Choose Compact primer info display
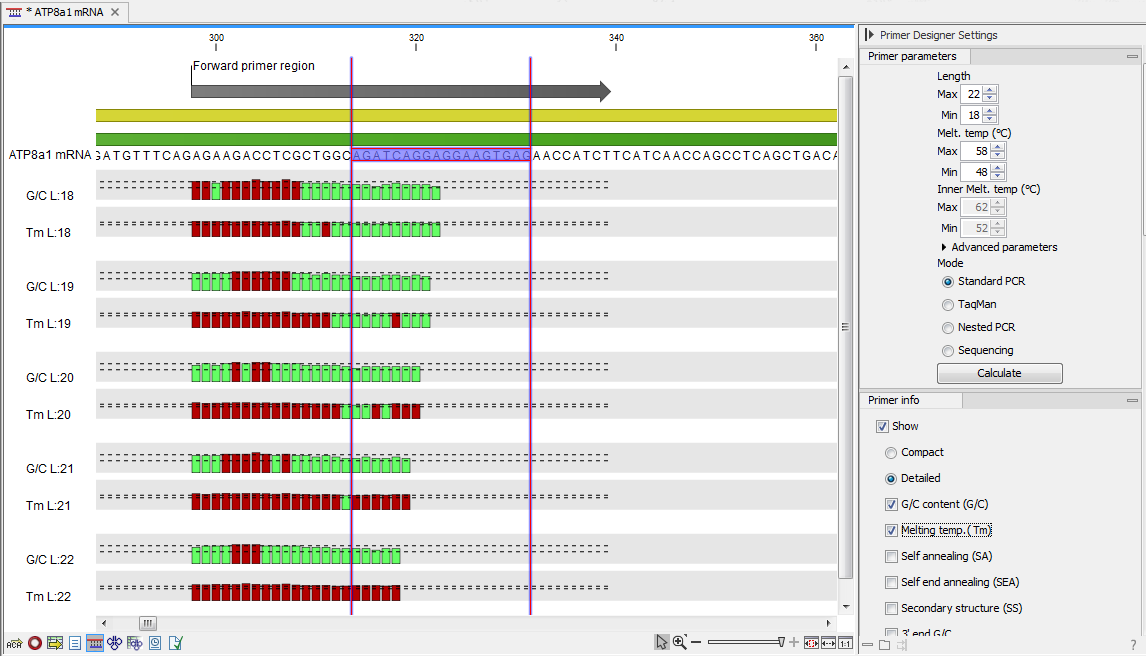The height and width of the screenshot is (656, 1146). pyautogui.click(x=891, y=452)
